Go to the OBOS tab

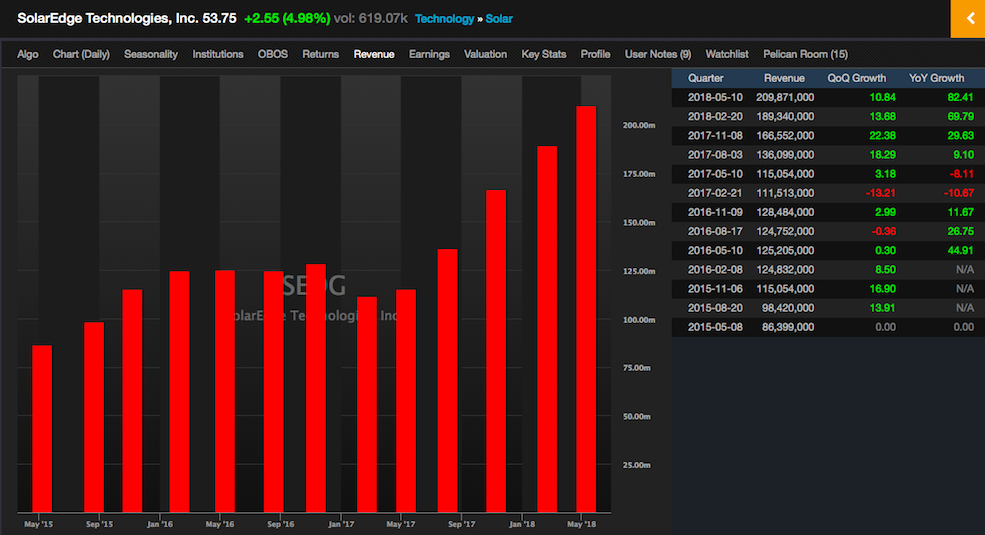(x=273, y=54)
